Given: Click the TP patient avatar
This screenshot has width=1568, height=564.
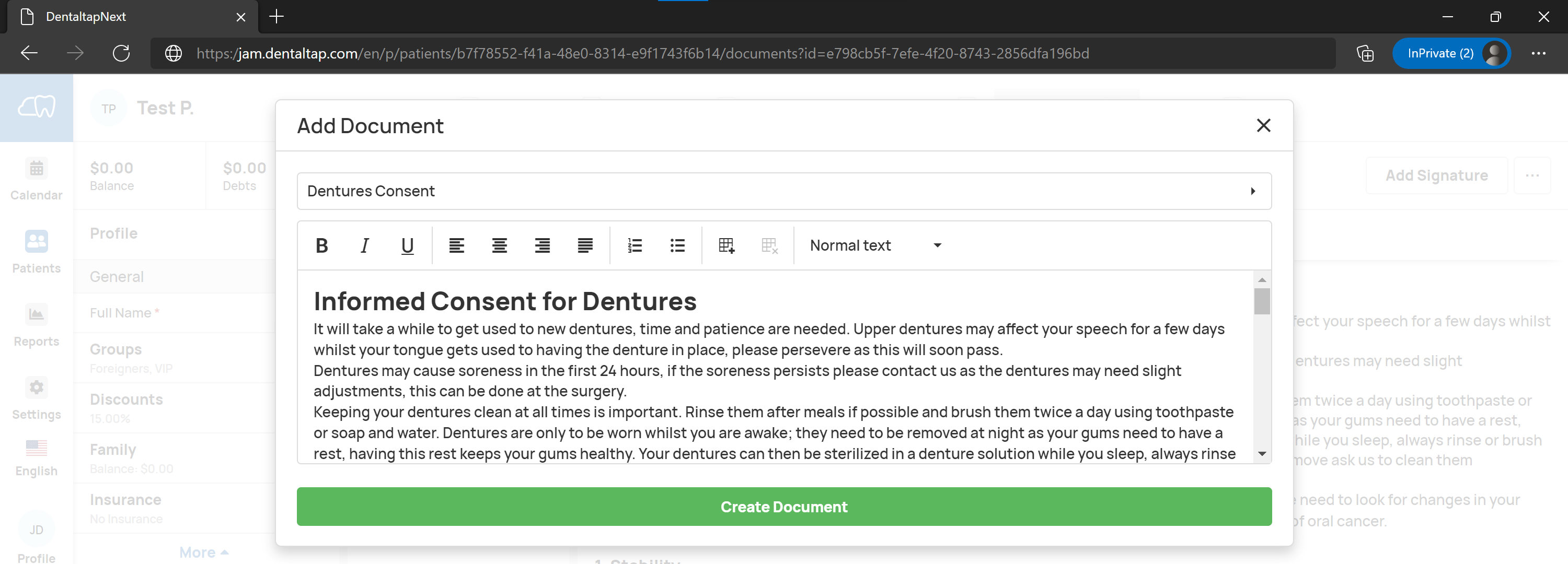Looking at the screenshot, I should 108,108.
